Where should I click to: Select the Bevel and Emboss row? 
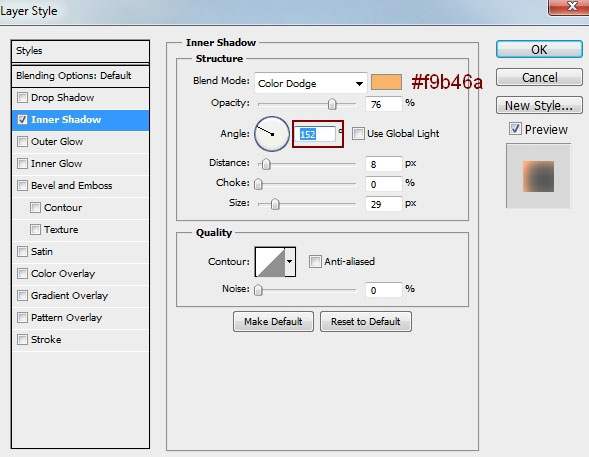[x=80, y=186]
